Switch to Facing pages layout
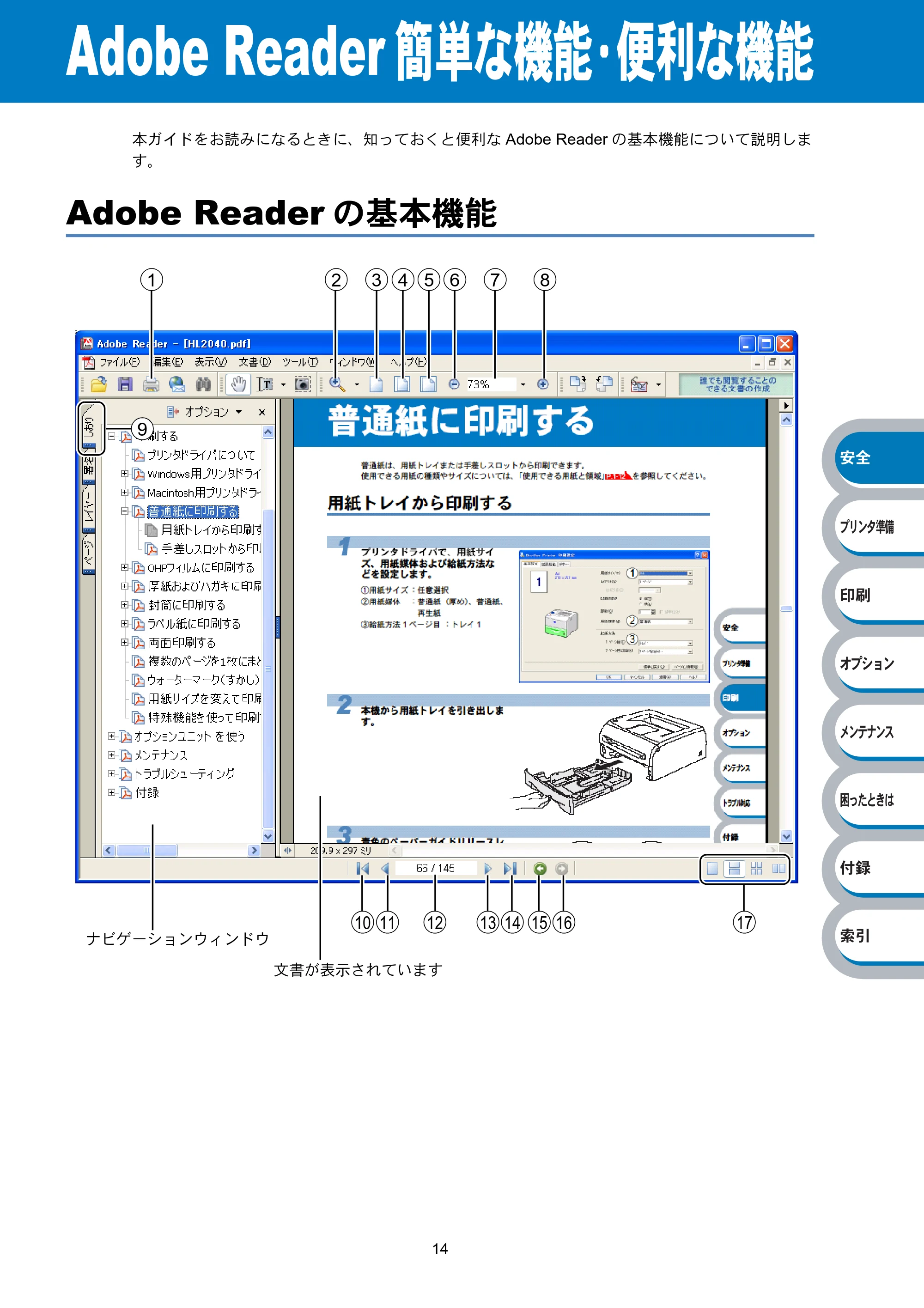 coord(779,869)
